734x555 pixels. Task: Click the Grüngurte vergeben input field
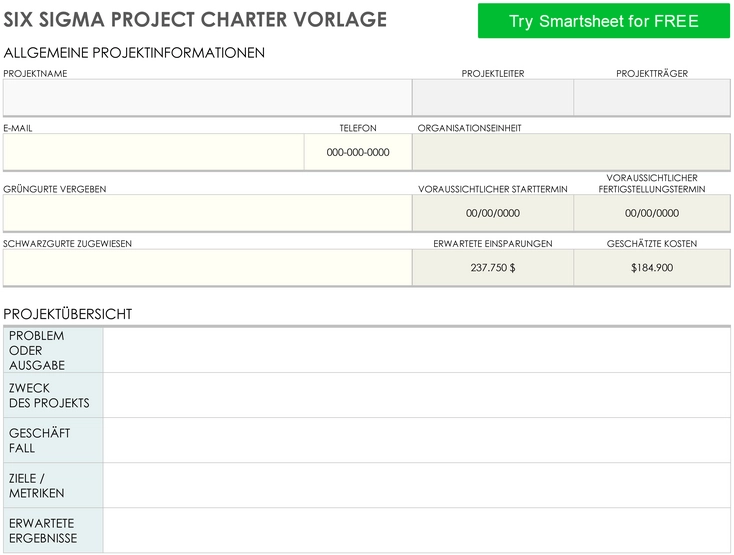(207, 213)
